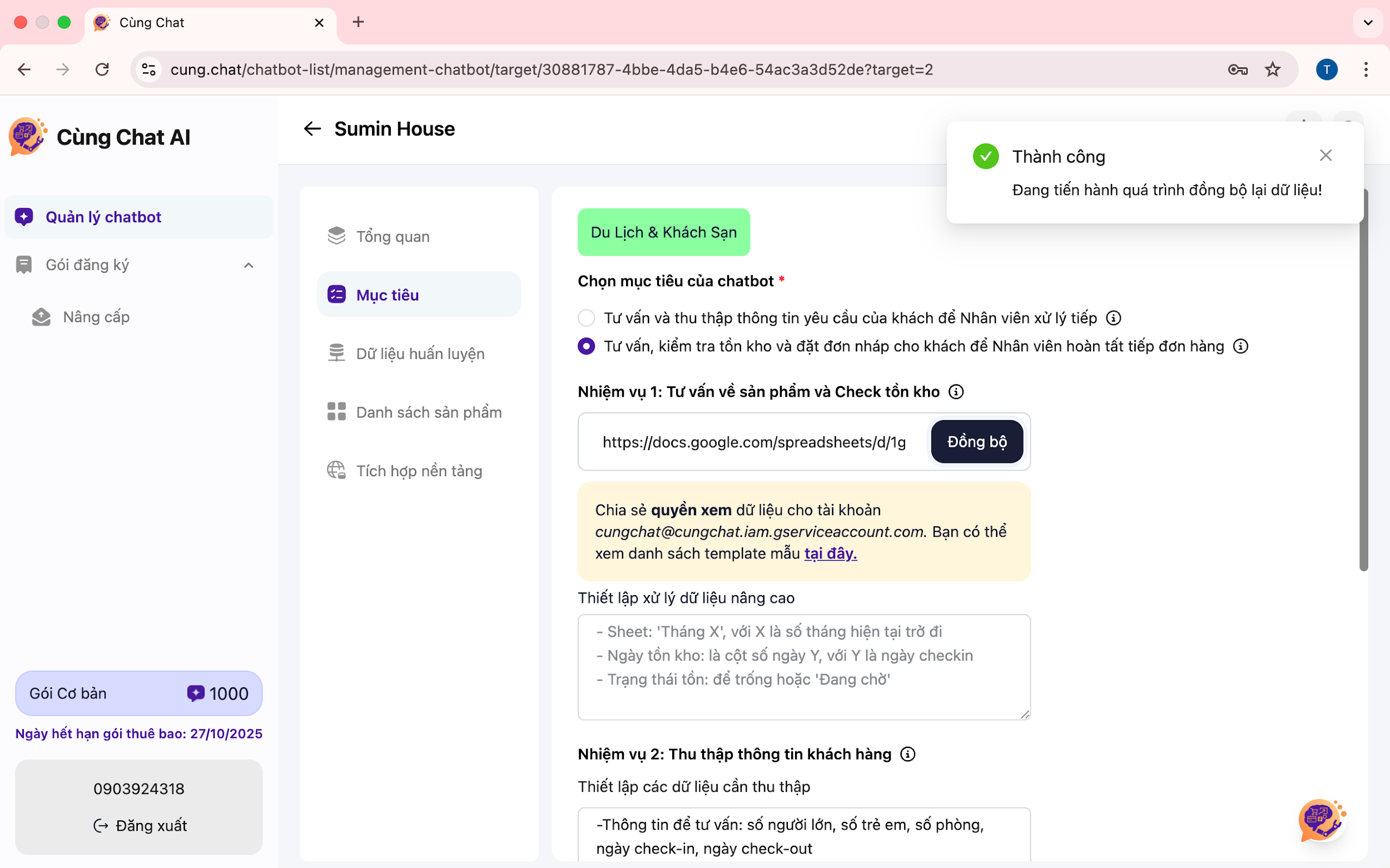Open the 'tại đây' template link

click(x=830, y=553)
